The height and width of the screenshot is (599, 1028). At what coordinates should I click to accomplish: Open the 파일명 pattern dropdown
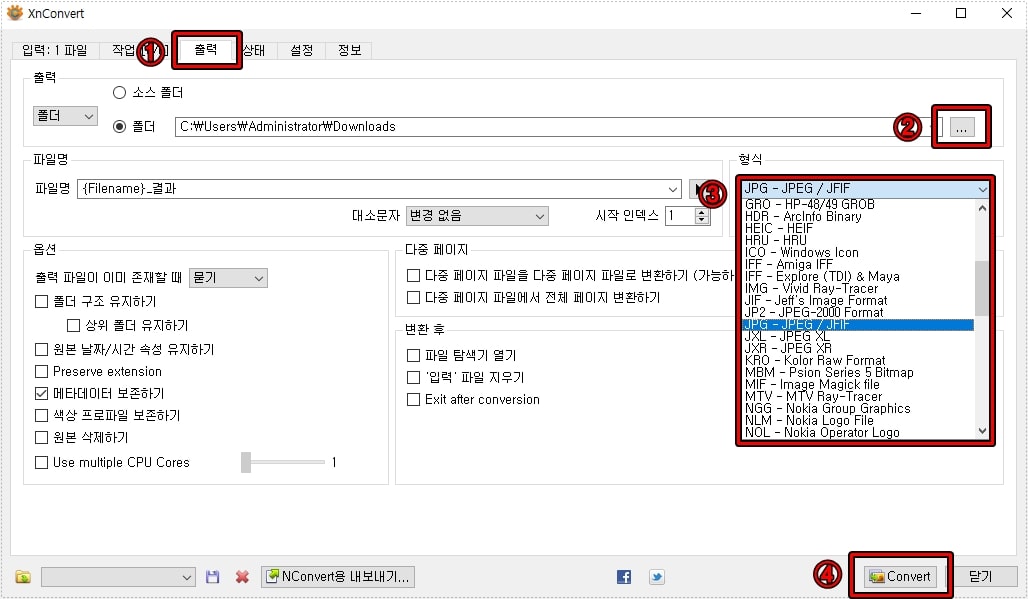coord(674,189)
